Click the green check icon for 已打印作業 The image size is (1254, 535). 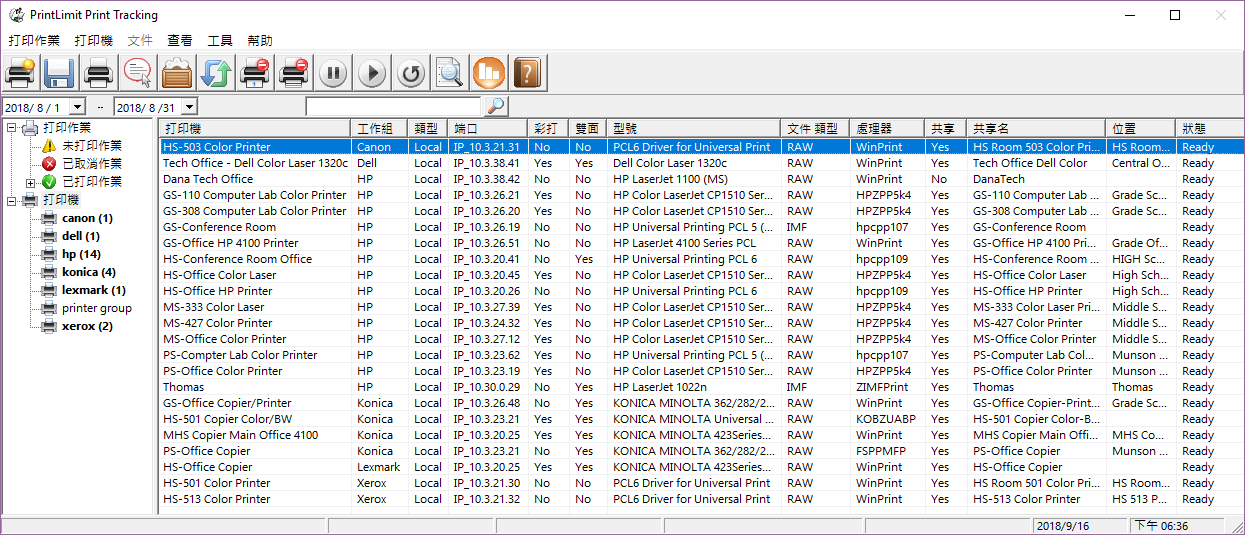(49, 182)
